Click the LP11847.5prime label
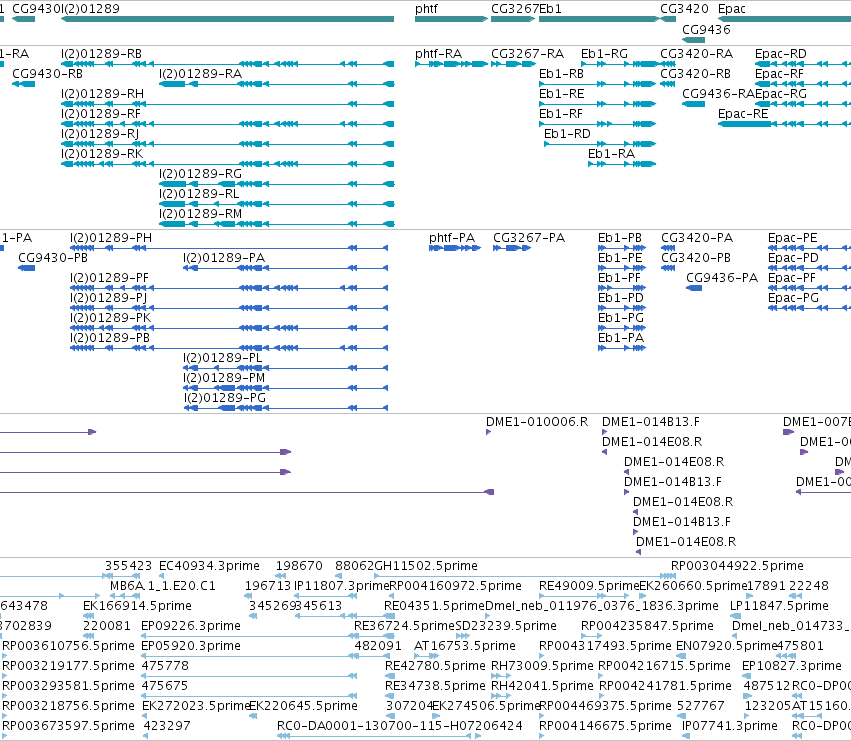Image resolution: width=851 pixels, height=741 pixels. [779, 606]
